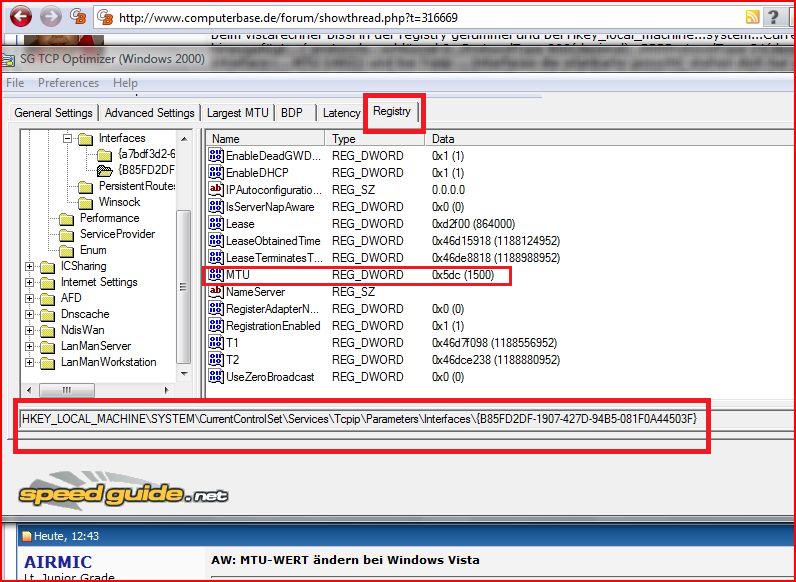The width and height of the screenshot is (796, 582).
Task: Open the Preferences menu
Action: click(69, 83)
